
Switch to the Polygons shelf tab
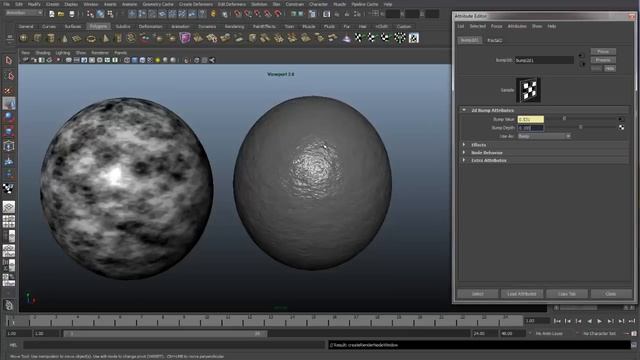(x=98, y=26)
